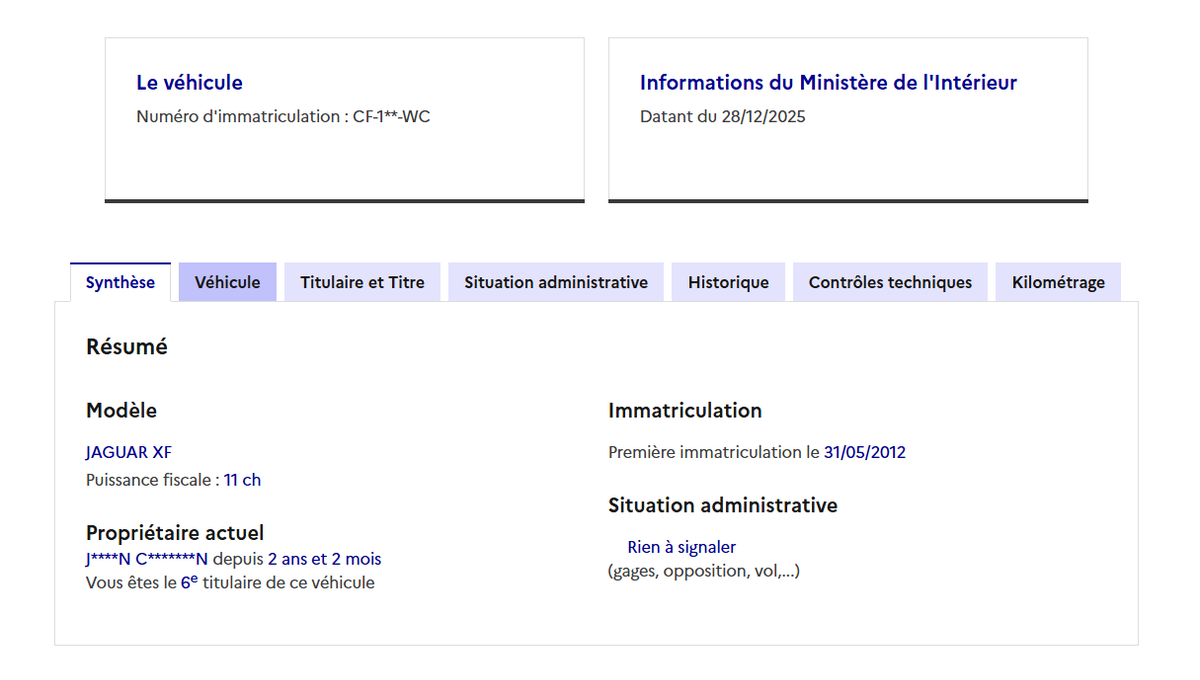Screen dimensions: 1200x680
Task: View the Kilométrage tab
Action: (x=1058, y=282)
